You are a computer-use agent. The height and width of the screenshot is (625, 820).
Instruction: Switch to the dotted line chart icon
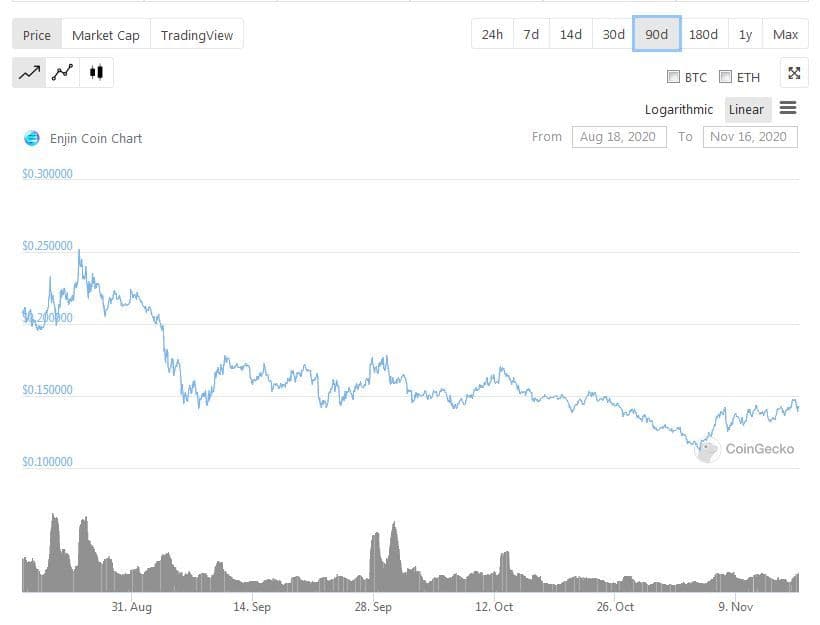62,72
